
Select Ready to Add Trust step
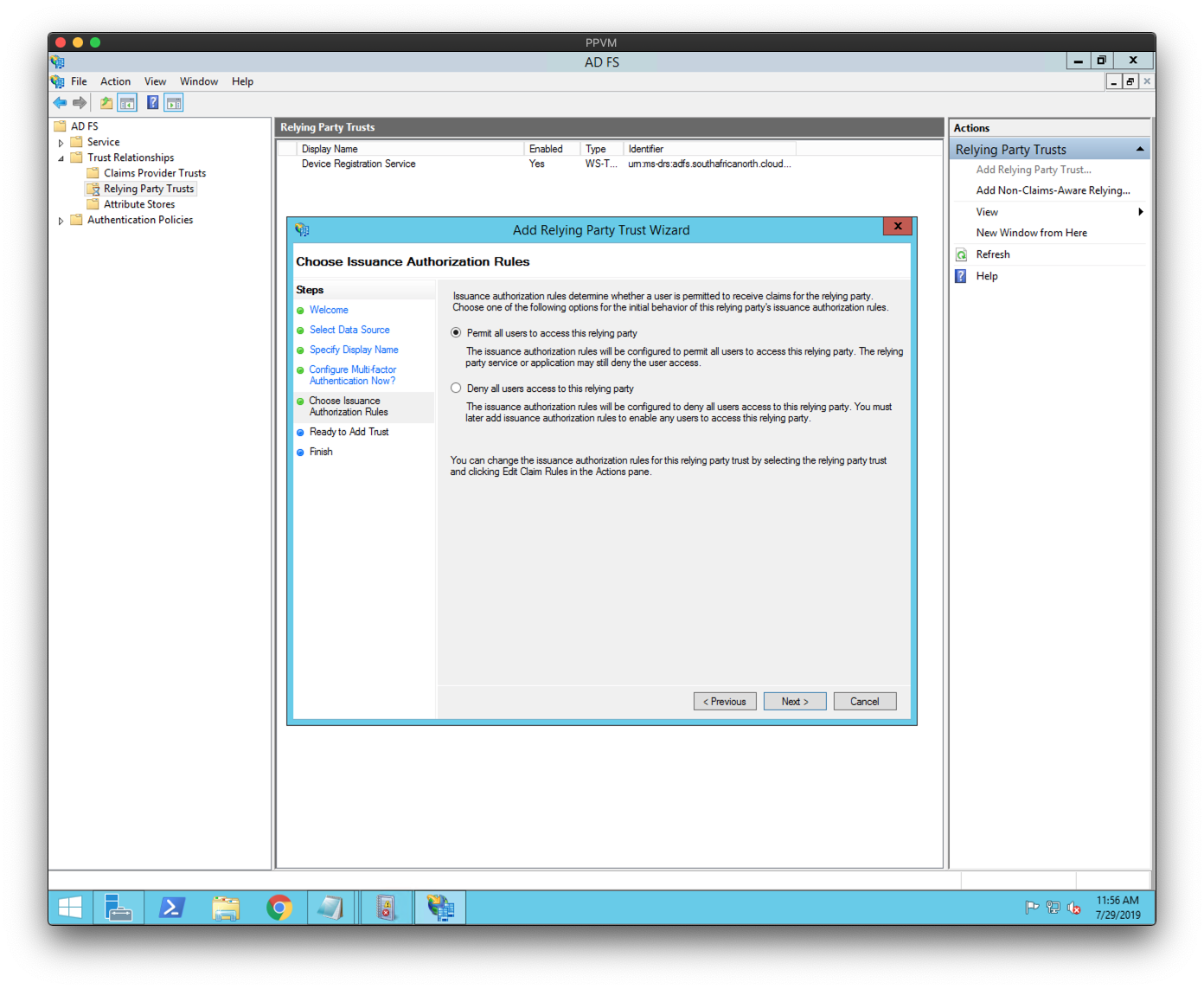[349, 432]
